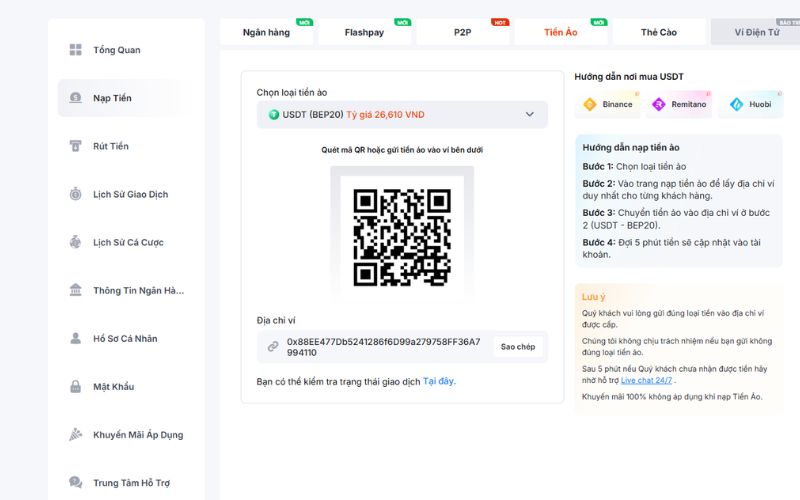Click the Lưu ý note heading
800x500 pixels.
pos(593,296)
